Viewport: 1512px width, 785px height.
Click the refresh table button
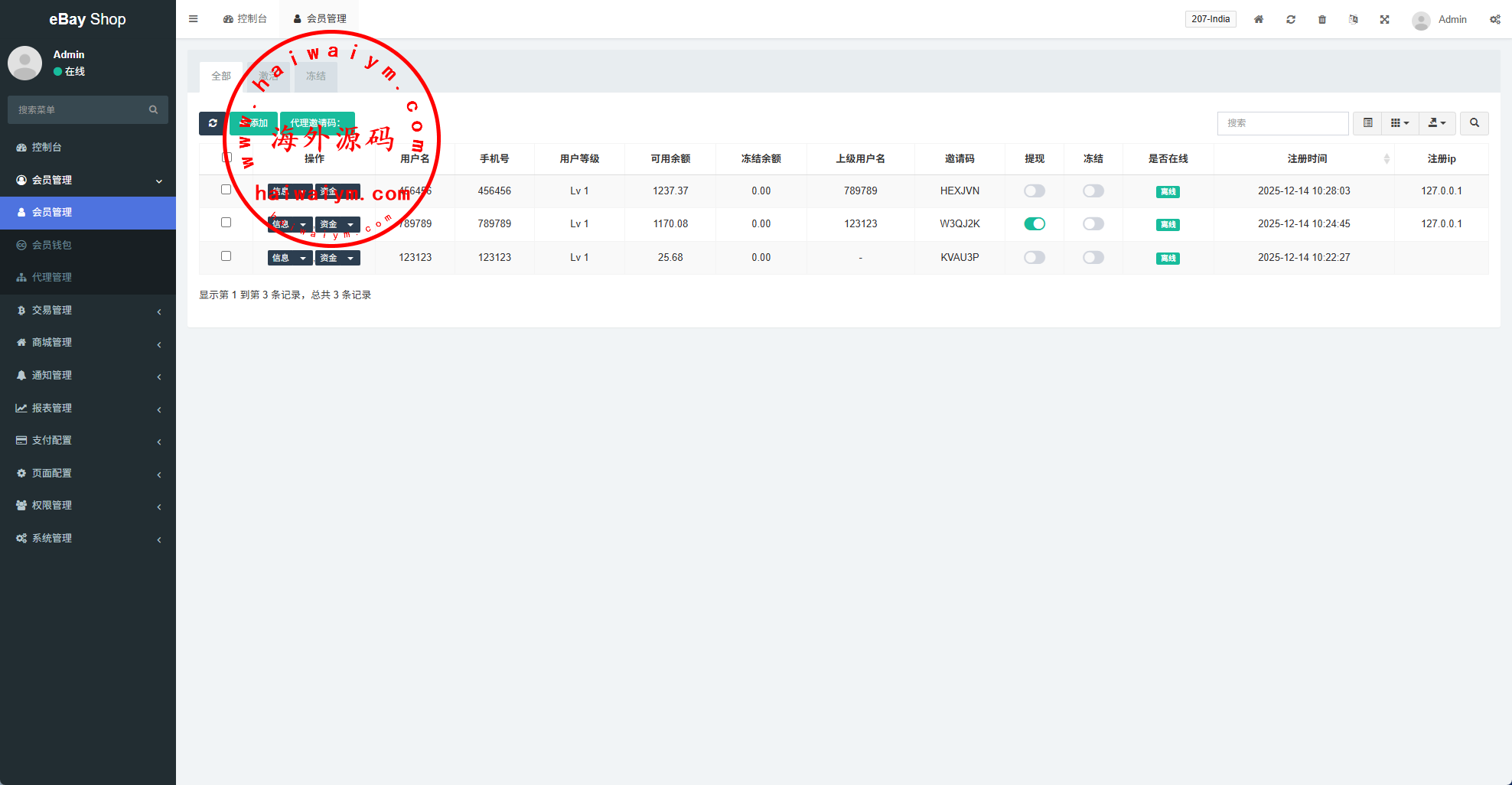pos(213,123)
